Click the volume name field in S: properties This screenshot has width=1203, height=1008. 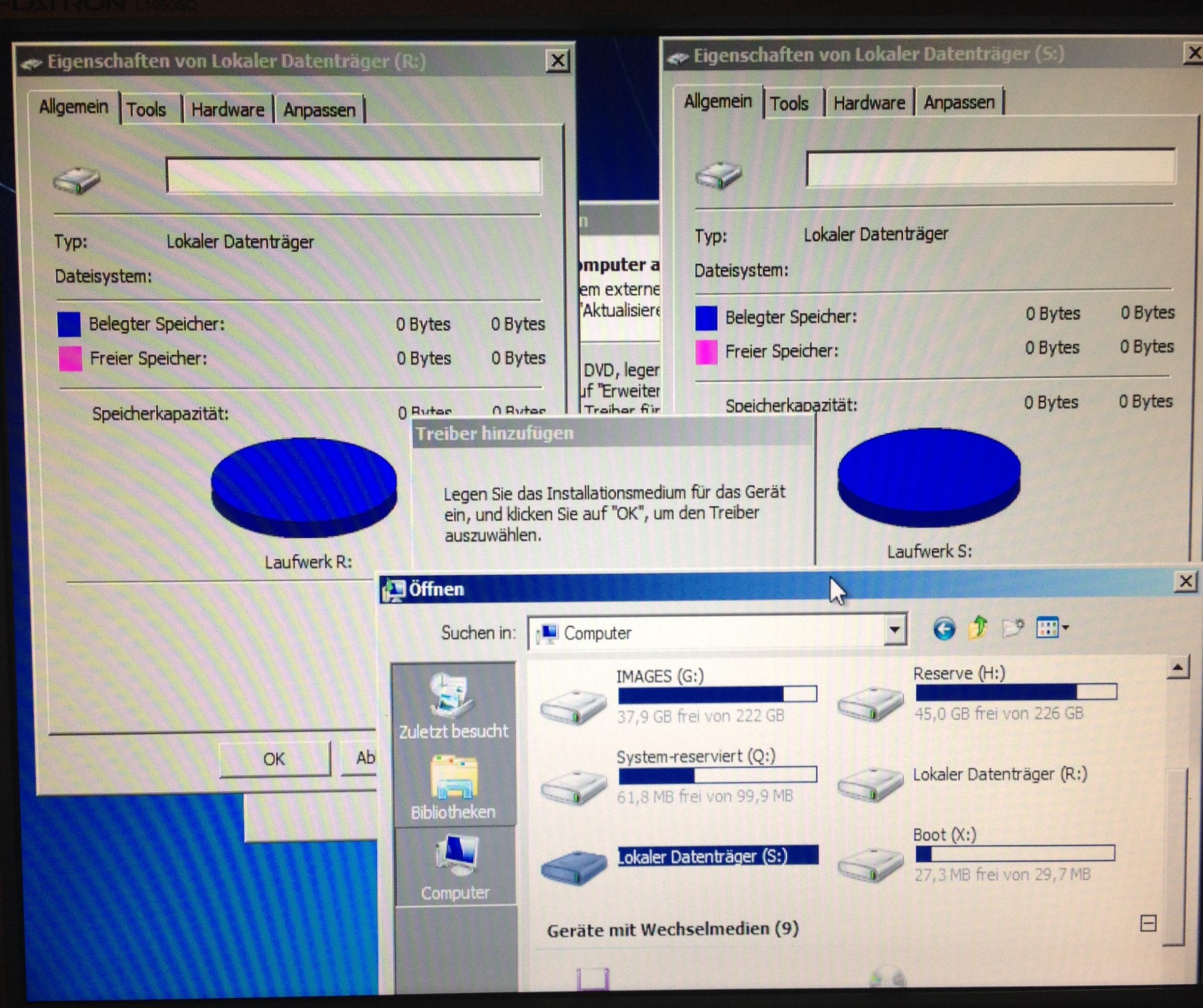click(991, 168)
